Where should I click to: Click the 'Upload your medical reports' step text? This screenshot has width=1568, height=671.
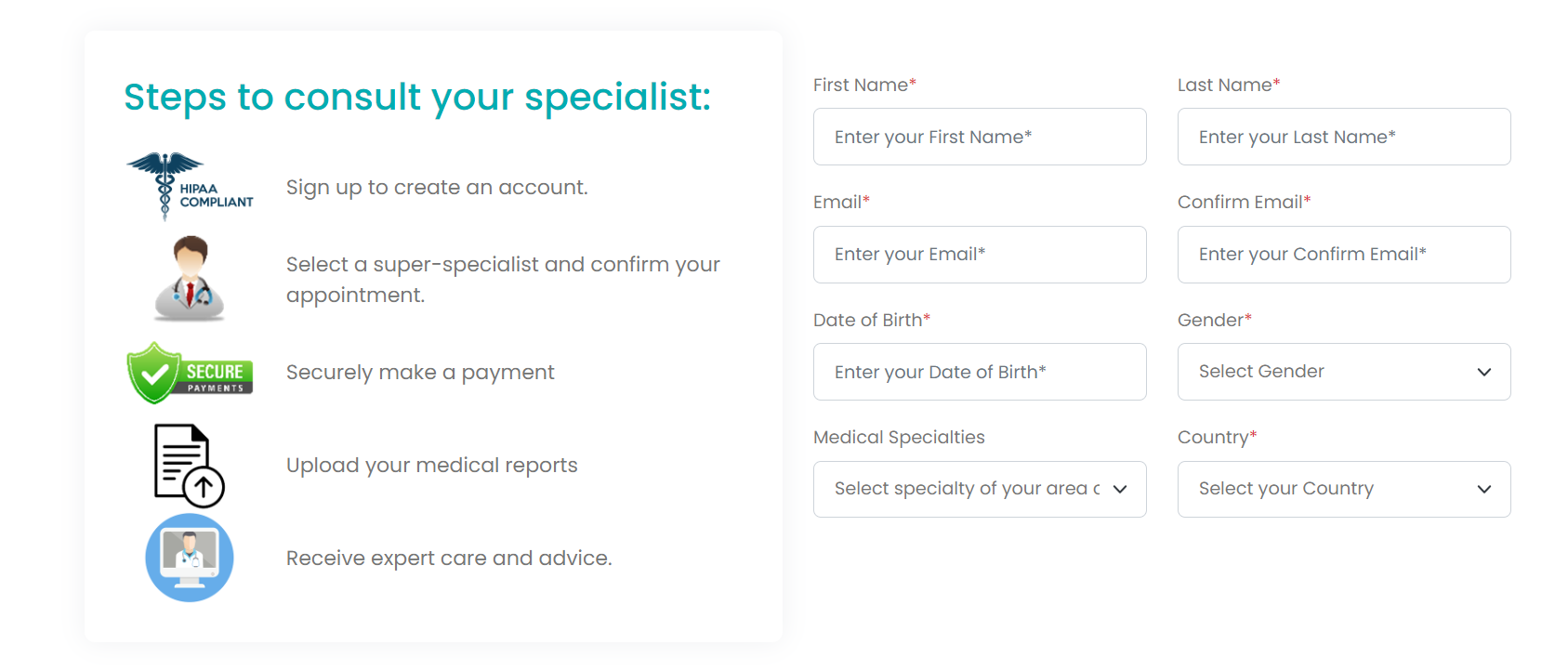pos(432,466)
